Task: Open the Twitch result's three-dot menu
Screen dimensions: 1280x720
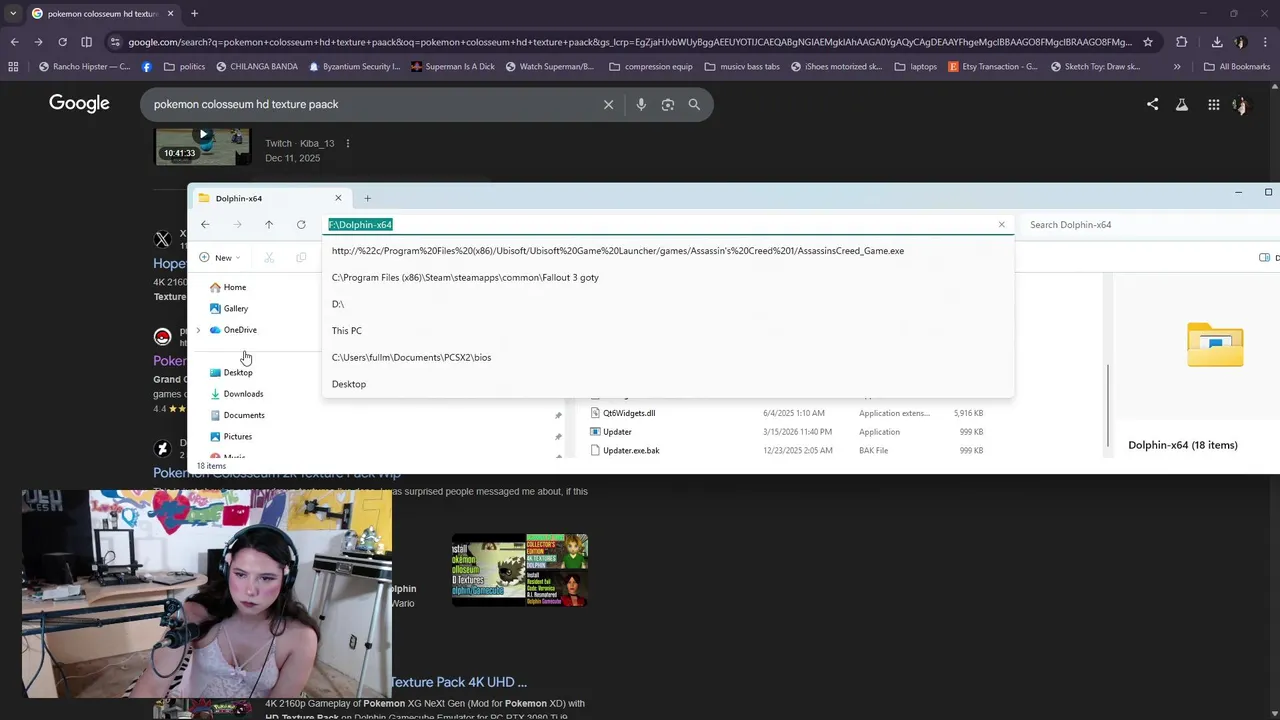Action: pos(348,143)
